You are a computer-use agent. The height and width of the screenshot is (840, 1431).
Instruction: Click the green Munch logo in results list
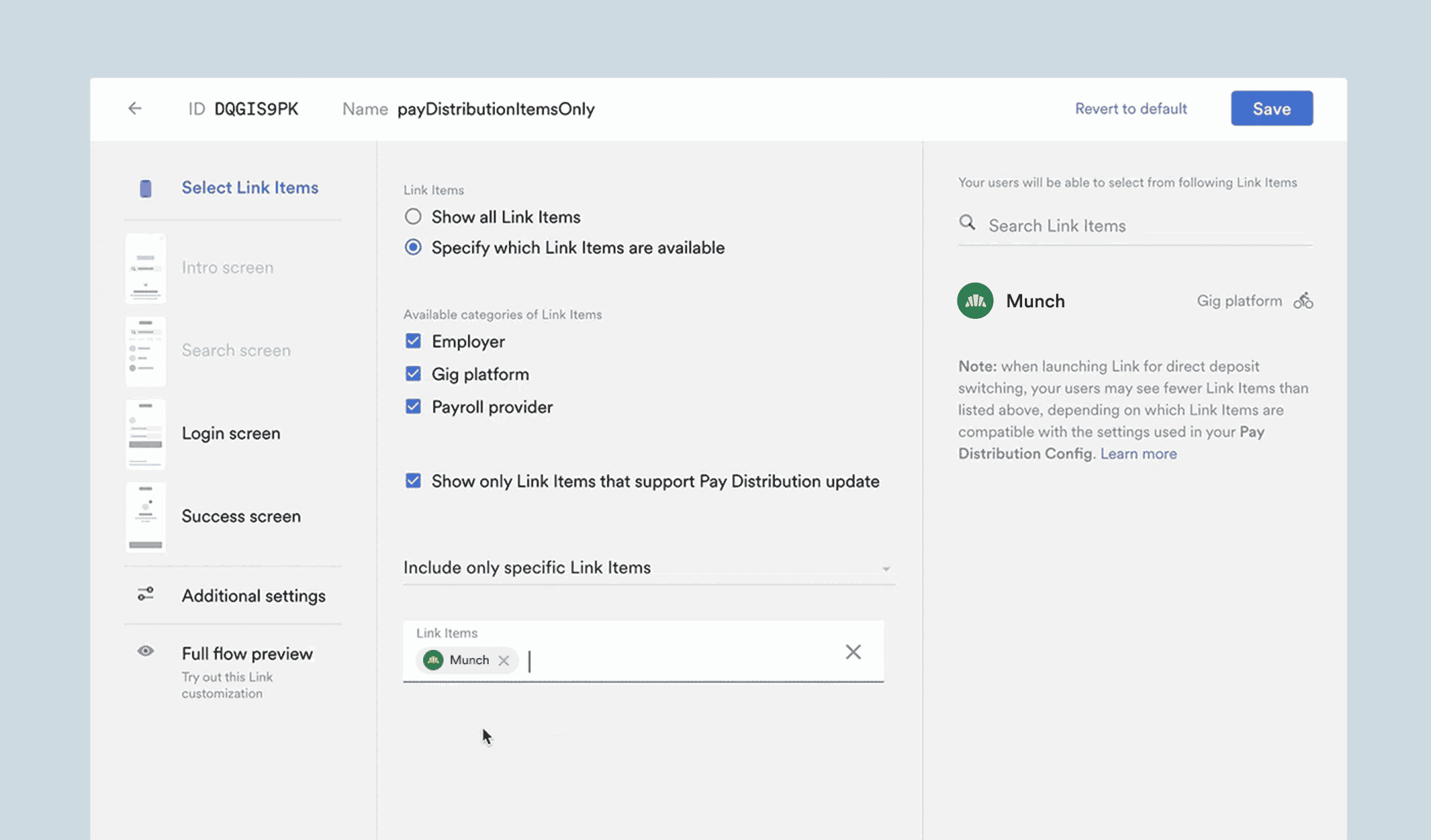click(x=975, y=300)
